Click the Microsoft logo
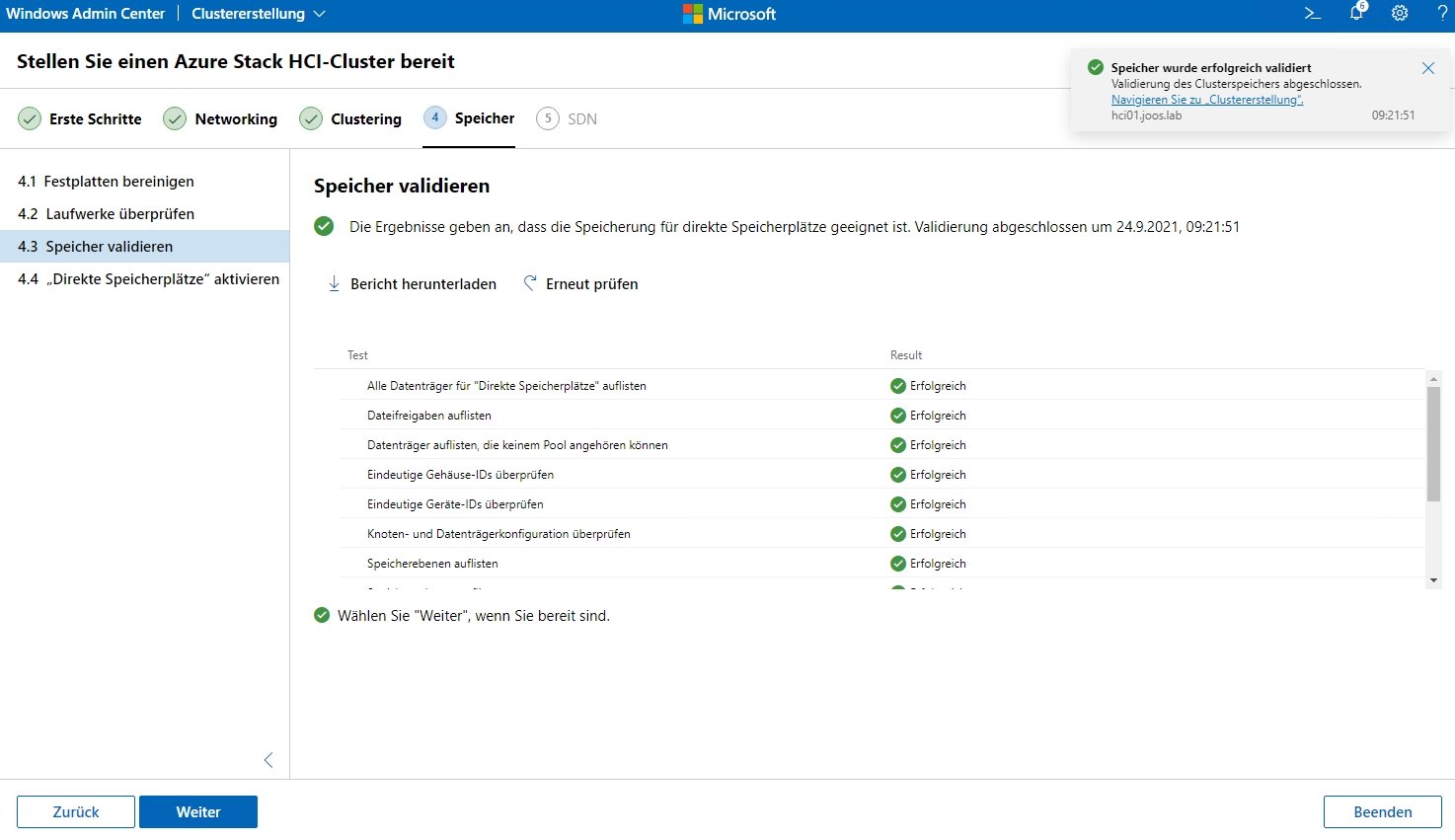1455x840 pixels. (691, 13)
